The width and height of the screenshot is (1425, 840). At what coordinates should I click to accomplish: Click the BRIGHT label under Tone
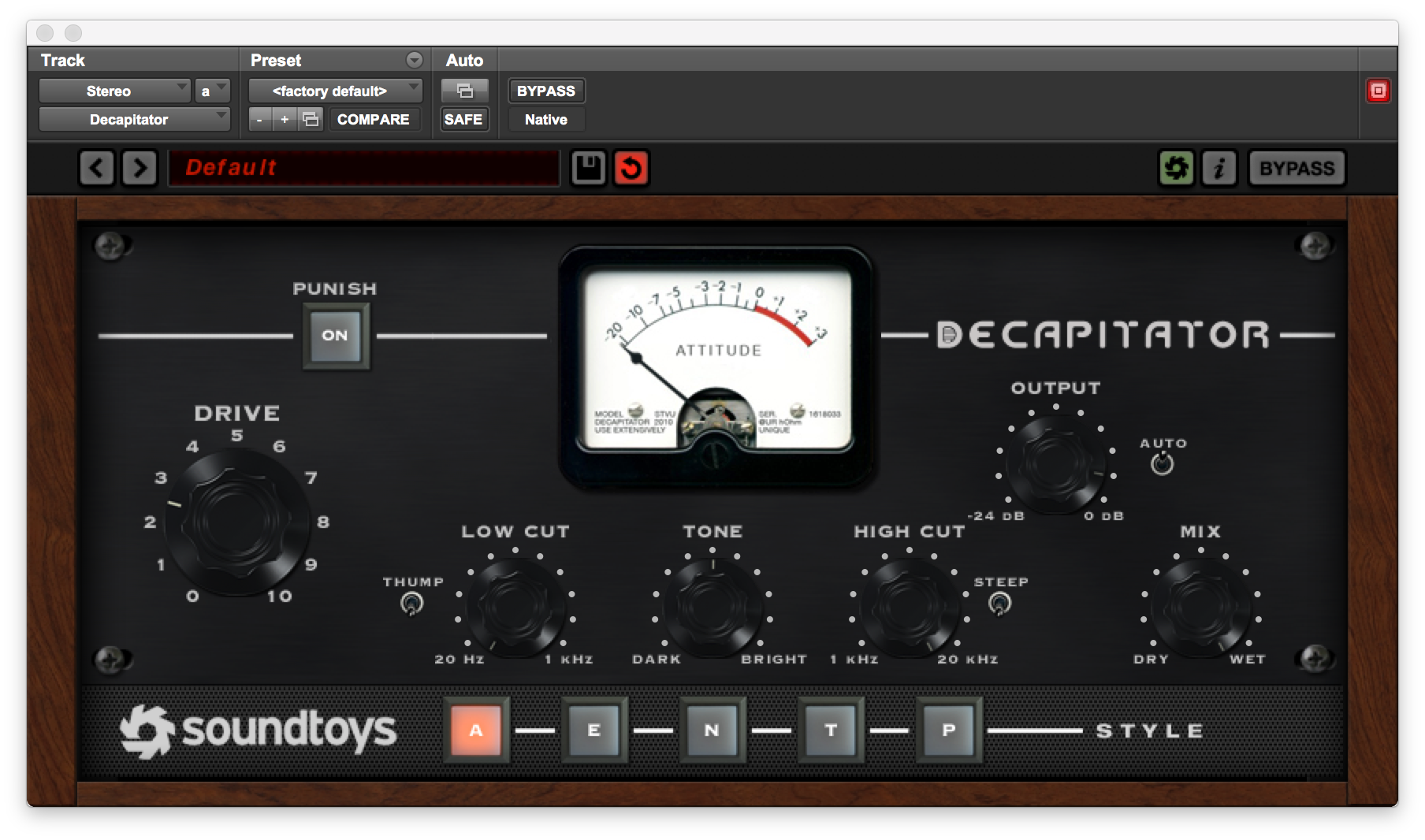pyautogui.click(x=774, y=660)
